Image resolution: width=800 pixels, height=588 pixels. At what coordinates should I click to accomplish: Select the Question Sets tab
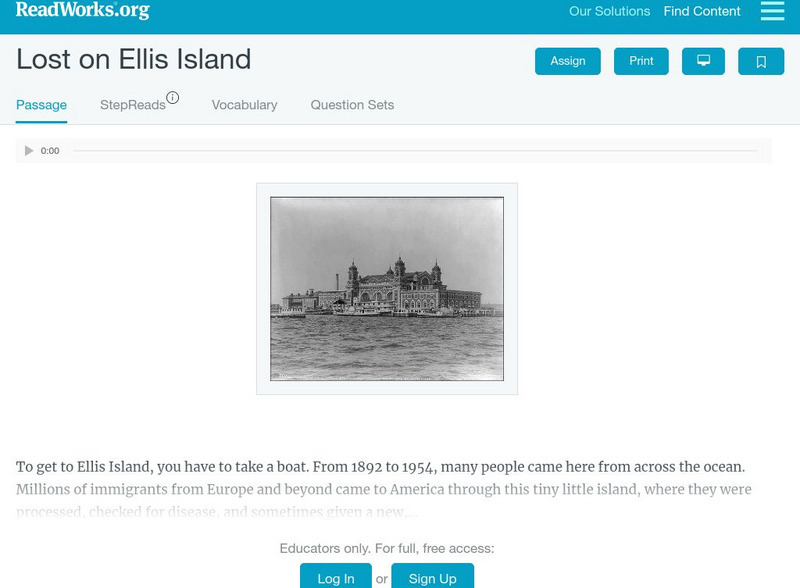click(x=352, y=105)
